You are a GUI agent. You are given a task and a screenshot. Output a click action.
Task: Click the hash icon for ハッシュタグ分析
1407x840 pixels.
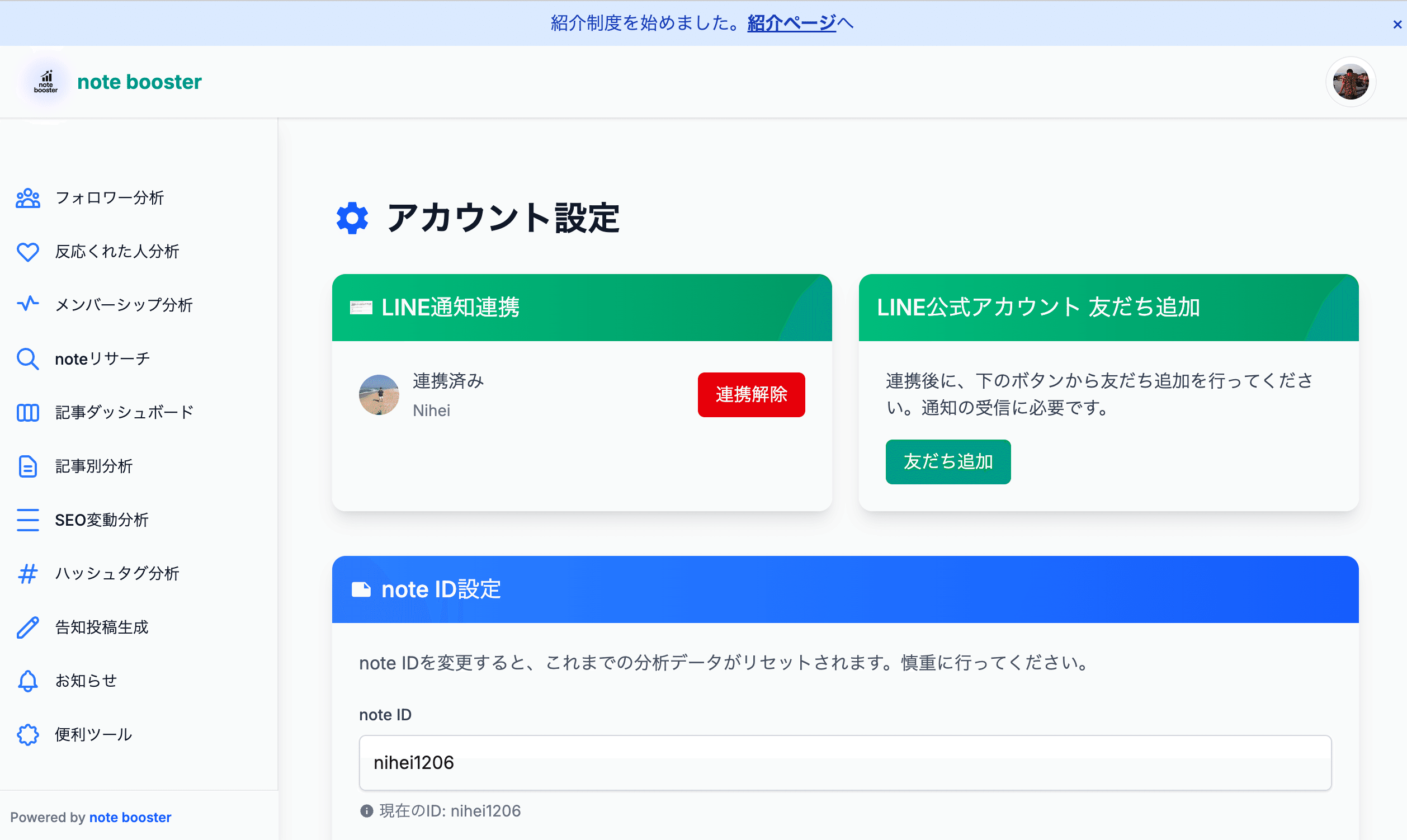pyautogui.click(x=28, y=573)
